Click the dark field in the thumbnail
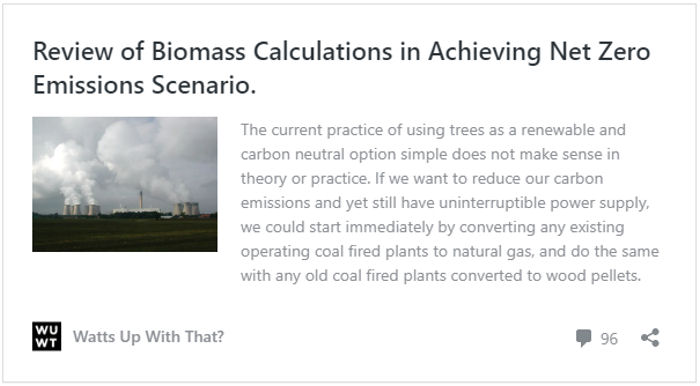The height and width of the screenshot is (386, 700). (125, 234)
